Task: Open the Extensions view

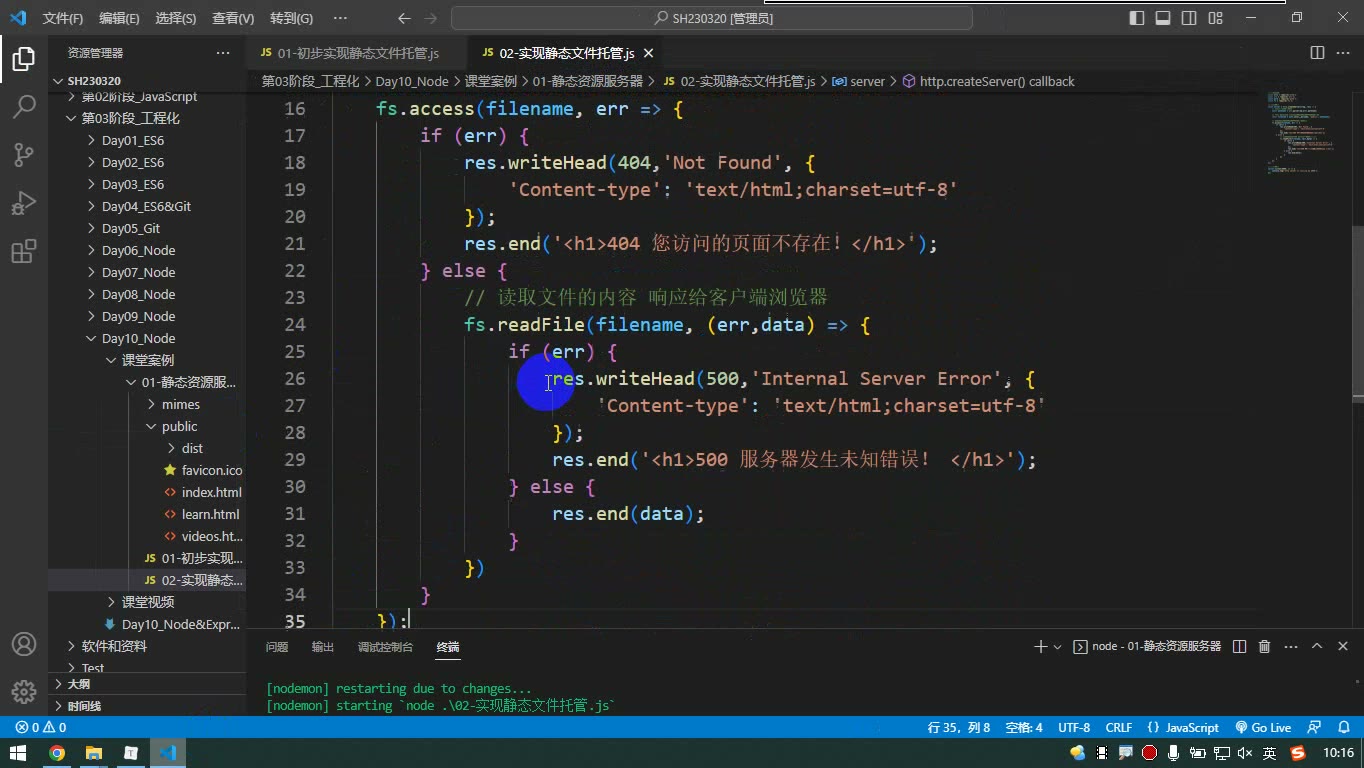Action: 24,250
